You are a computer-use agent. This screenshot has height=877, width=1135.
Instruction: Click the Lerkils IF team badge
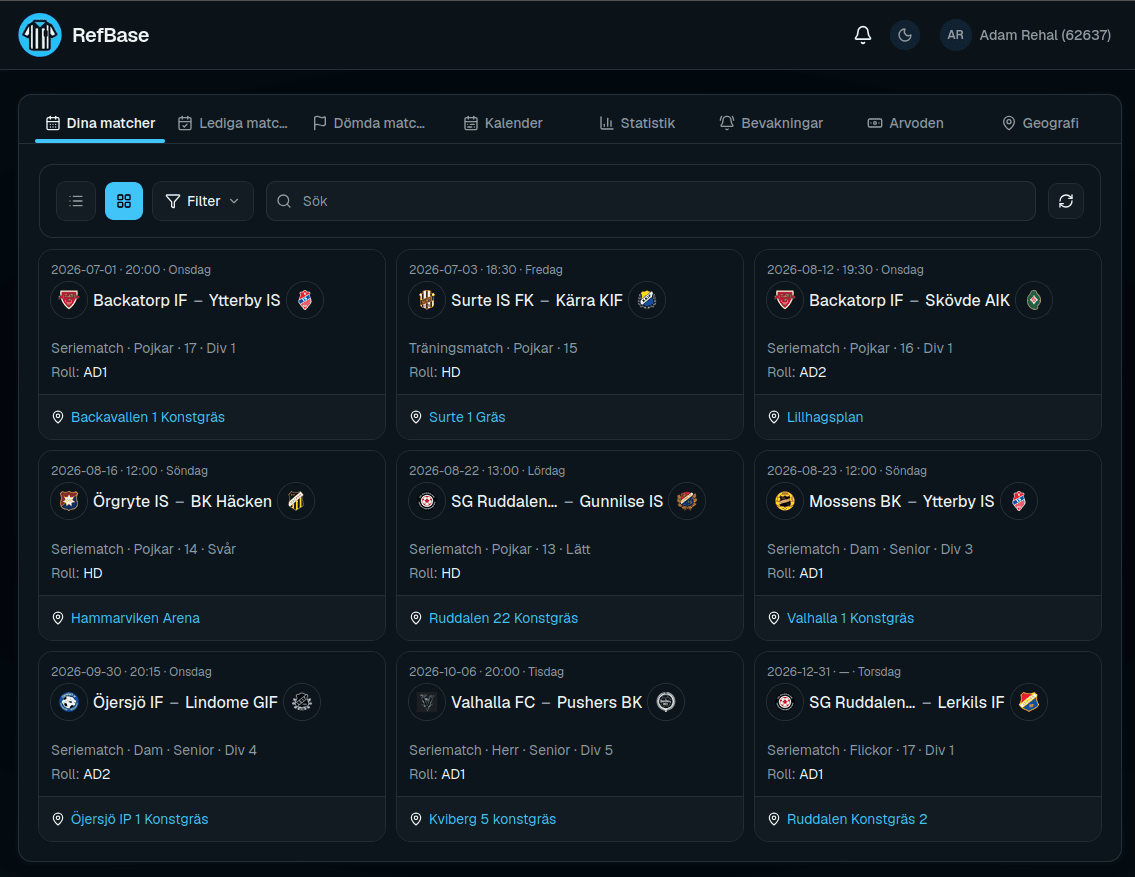click(1029, 702)
